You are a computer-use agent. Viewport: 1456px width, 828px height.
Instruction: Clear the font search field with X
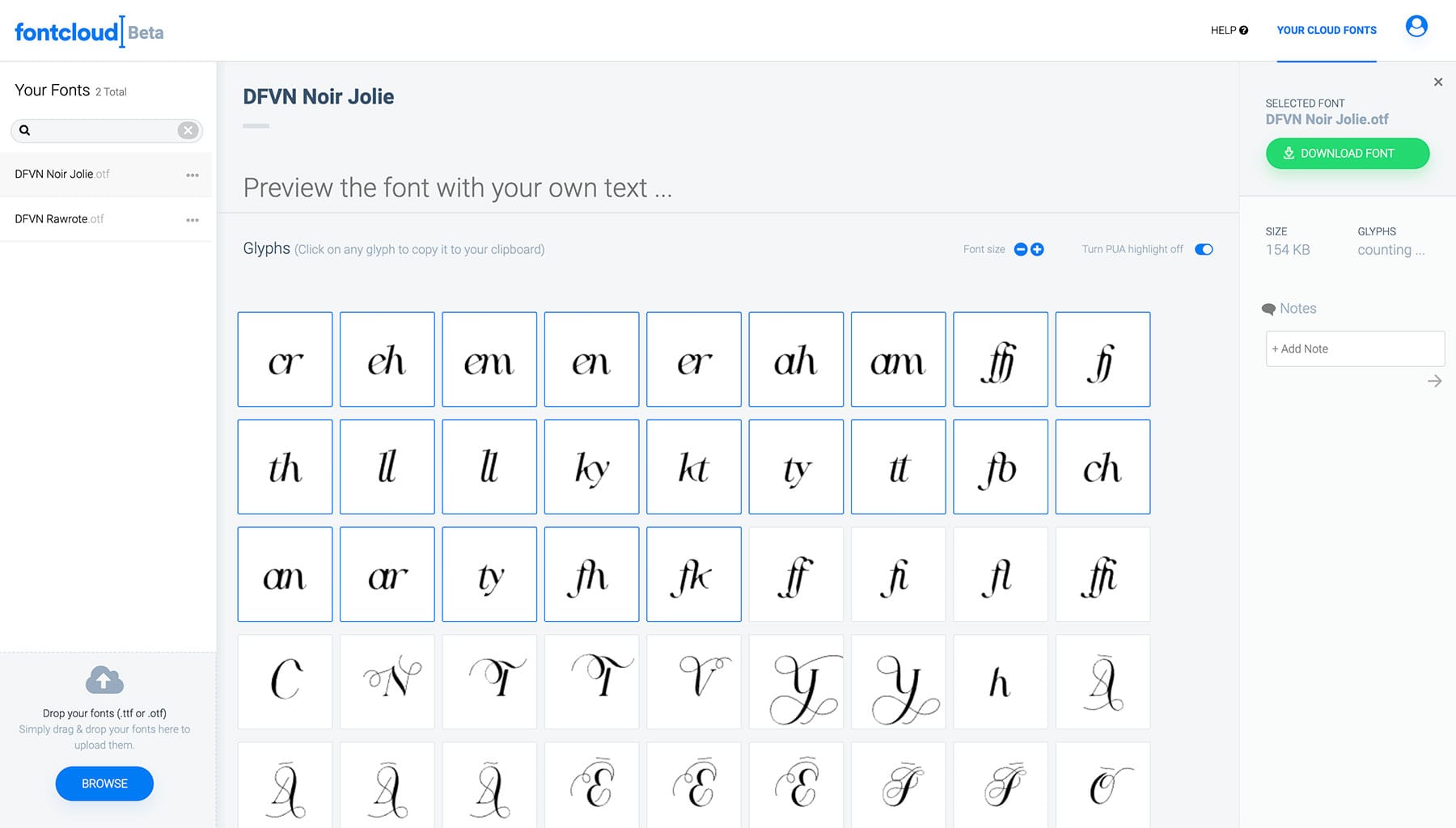(188, 130)
